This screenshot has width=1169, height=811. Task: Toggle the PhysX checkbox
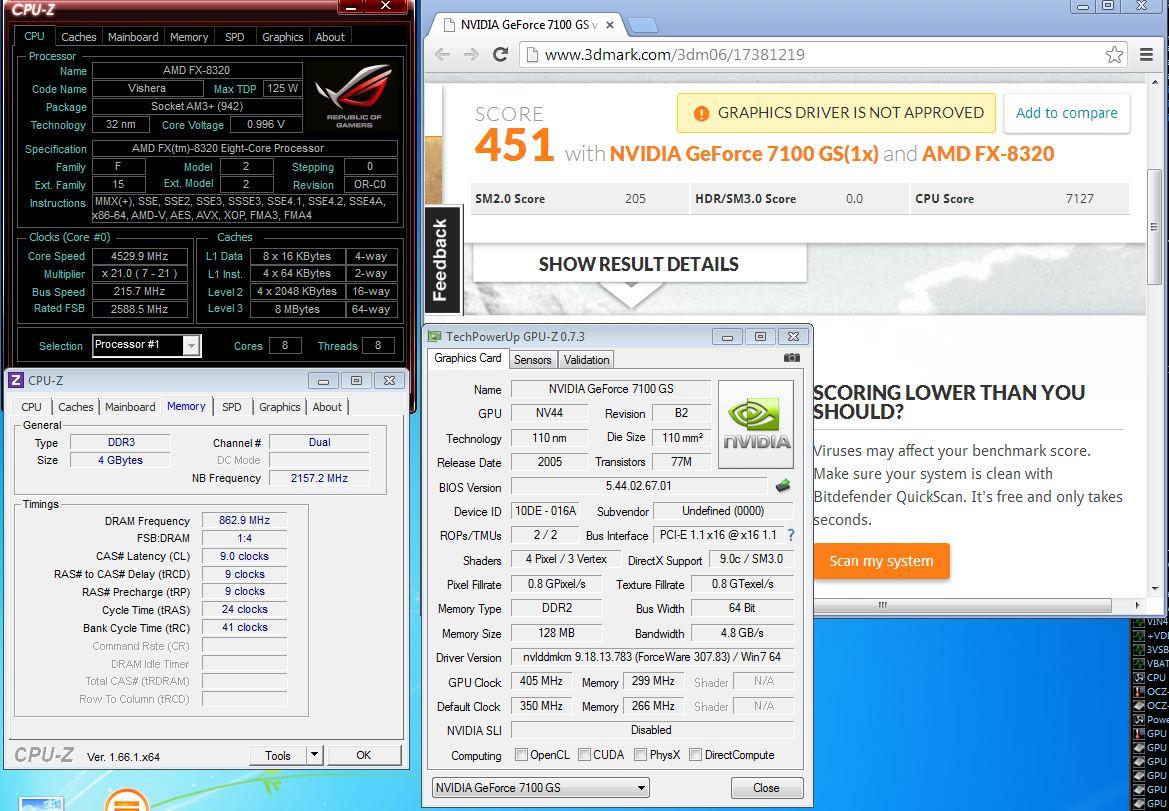click(640, 754)
